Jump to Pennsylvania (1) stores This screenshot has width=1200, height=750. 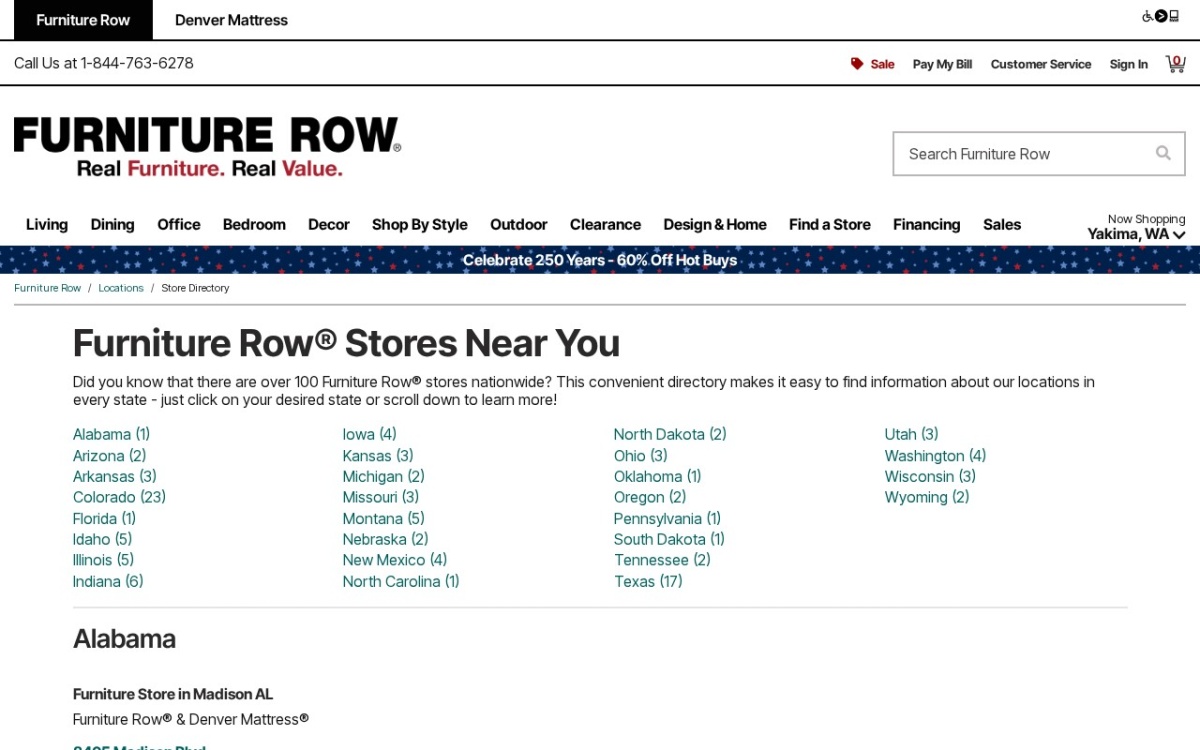coord(667,518)
